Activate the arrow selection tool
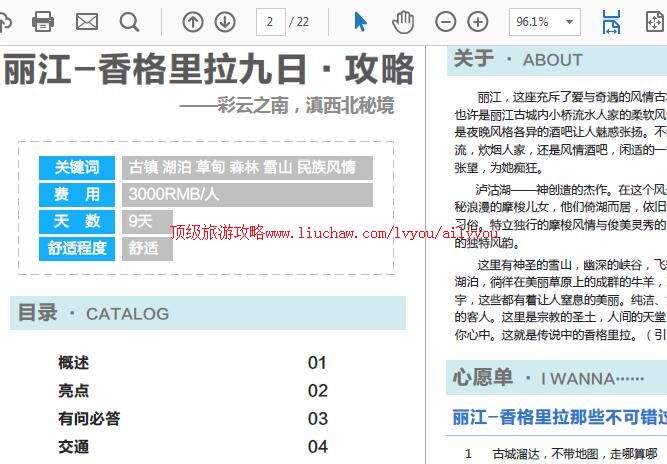 pyautogui.click(x=361, y=22)
